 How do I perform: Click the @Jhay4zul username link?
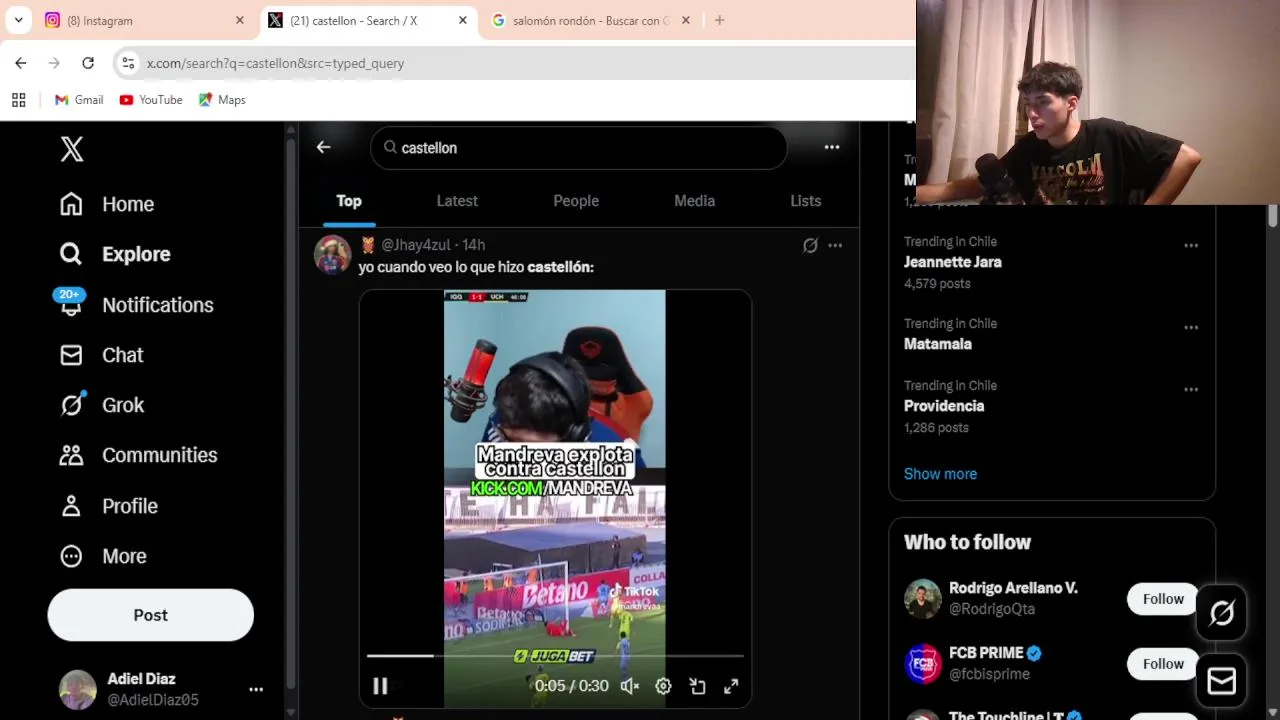click(x=416, y=245)
